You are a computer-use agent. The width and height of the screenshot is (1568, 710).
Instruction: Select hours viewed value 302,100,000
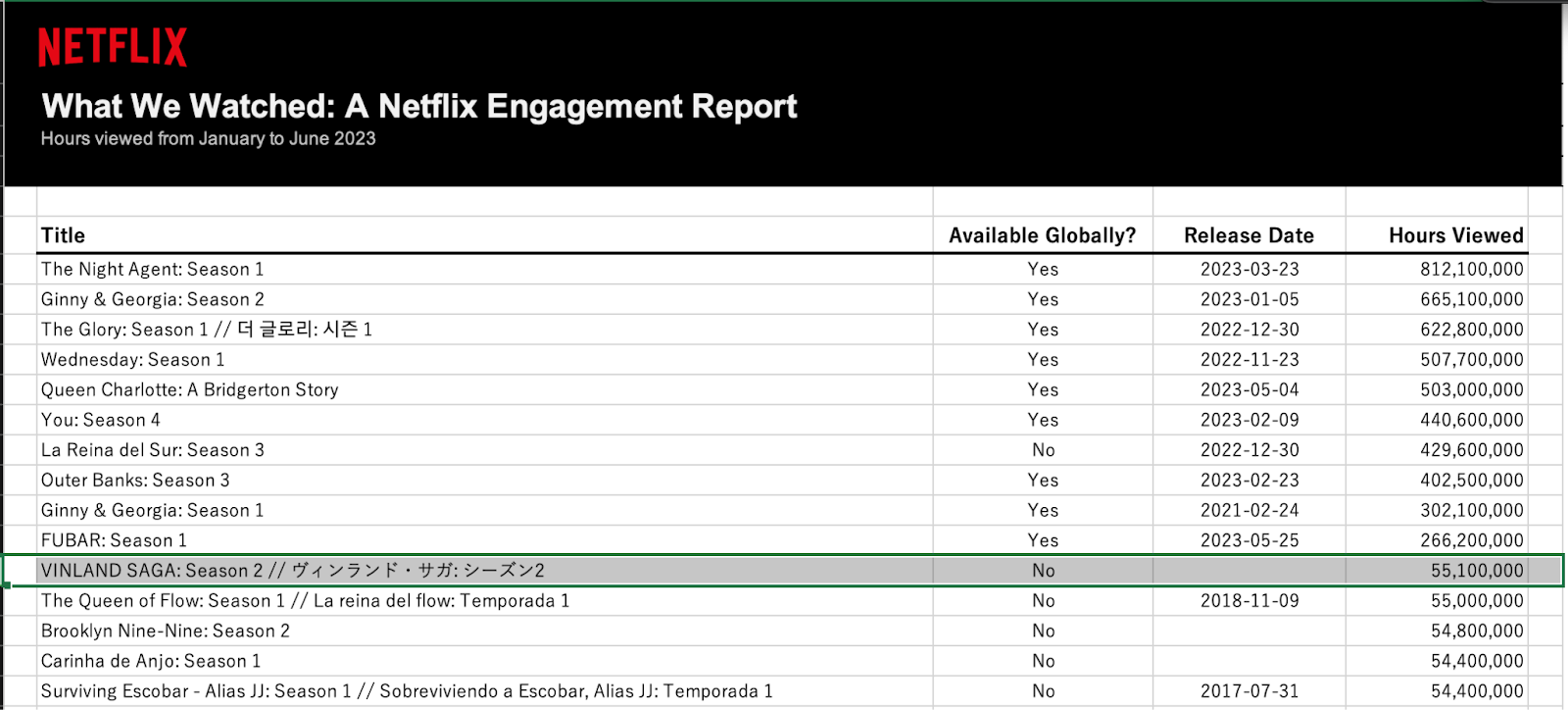[x=1437, y=510]
